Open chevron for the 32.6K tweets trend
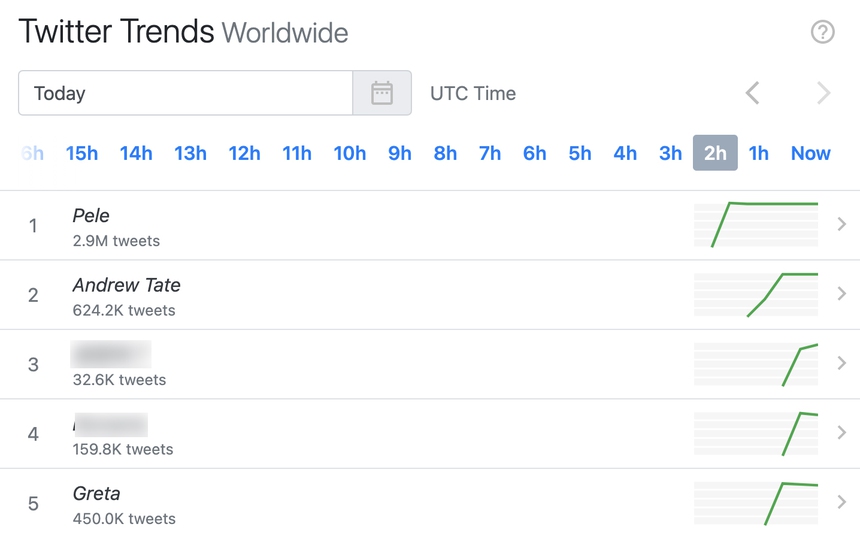This screenshot has height=533, width=860. pyautogui.click(x=841, y=364)
